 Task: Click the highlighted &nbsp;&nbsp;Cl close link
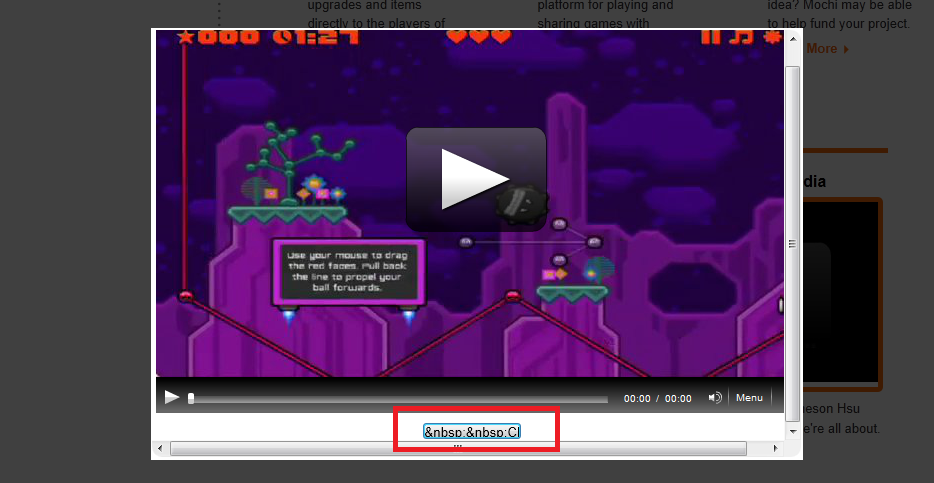click(x=472, y=432)
